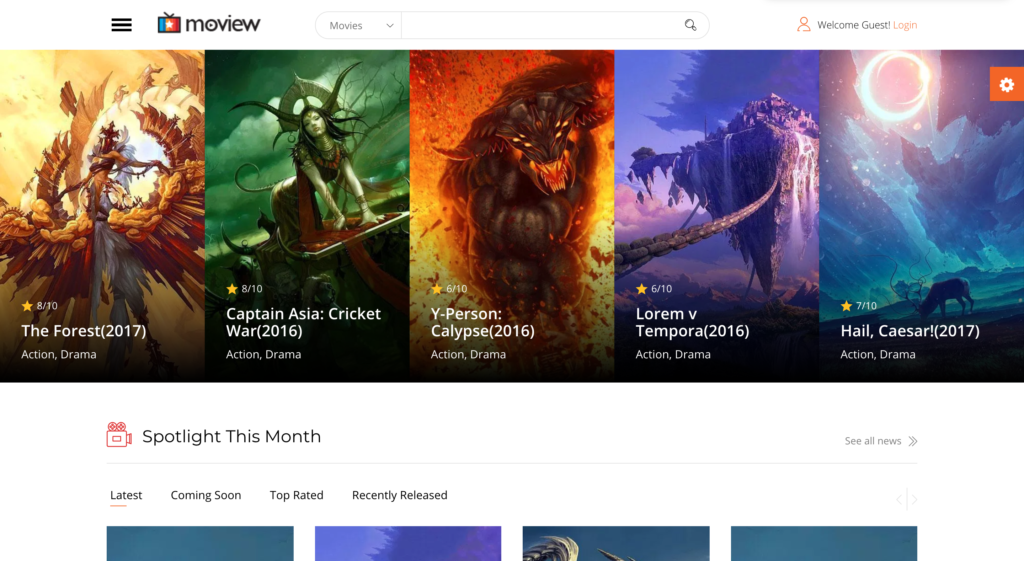This screenshot has width=1024, height=561.
Task: Open the hamburger navigation menu
Action: [x=121, y=25]
